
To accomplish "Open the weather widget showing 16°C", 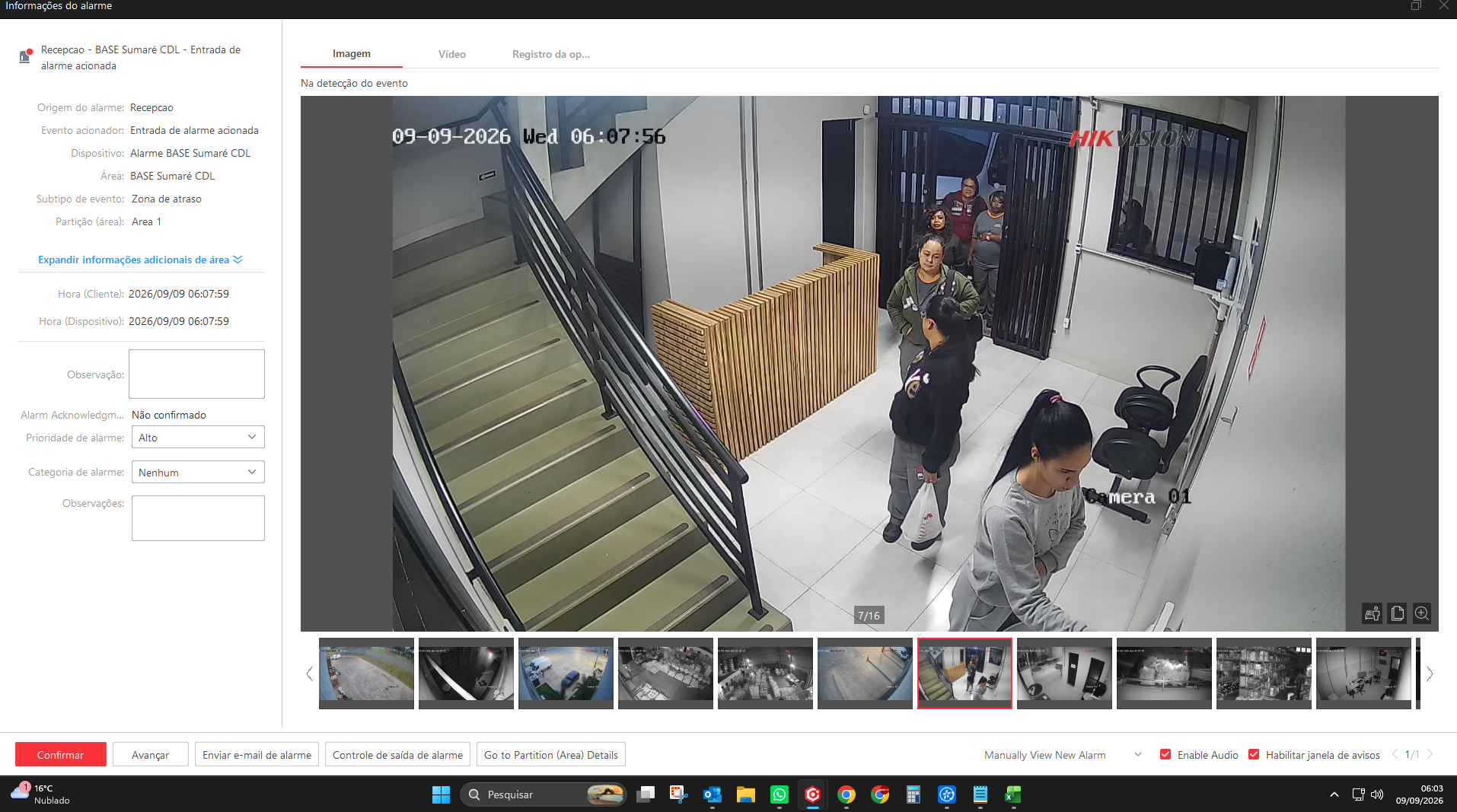I will 41,794.
